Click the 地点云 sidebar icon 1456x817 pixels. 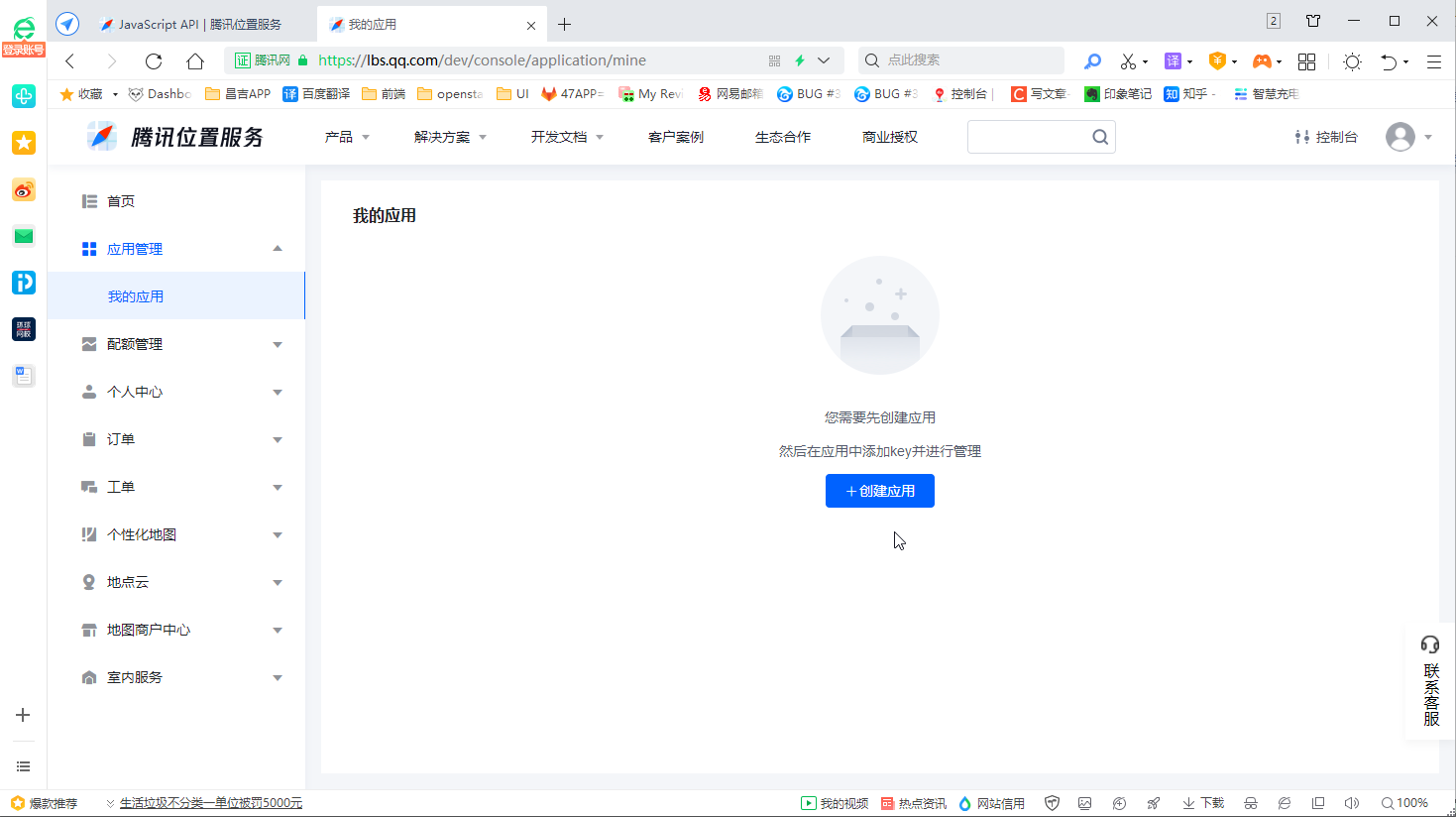coord(88,581)
